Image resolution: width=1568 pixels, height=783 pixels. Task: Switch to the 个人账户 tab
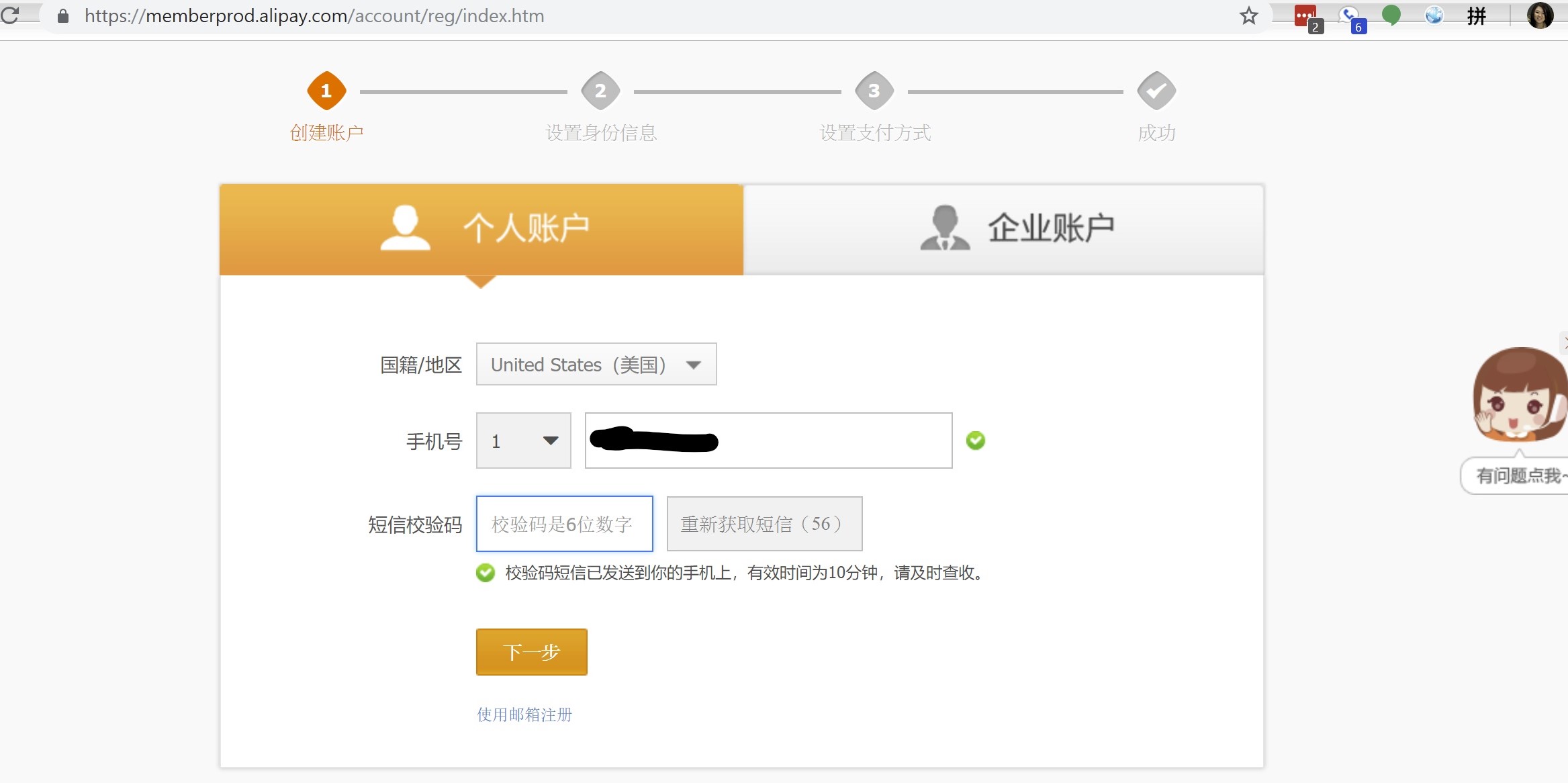coord(481,229)
